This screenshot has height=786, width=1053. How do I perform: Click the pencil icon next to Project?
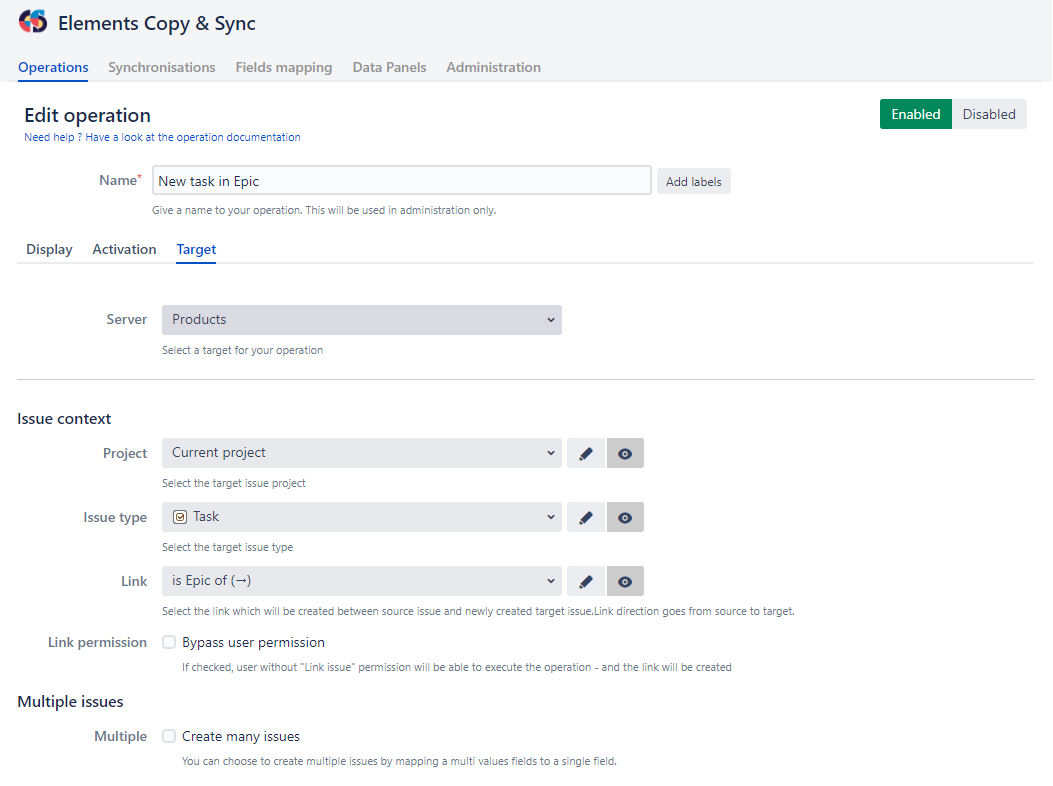[x=586, y=453]
